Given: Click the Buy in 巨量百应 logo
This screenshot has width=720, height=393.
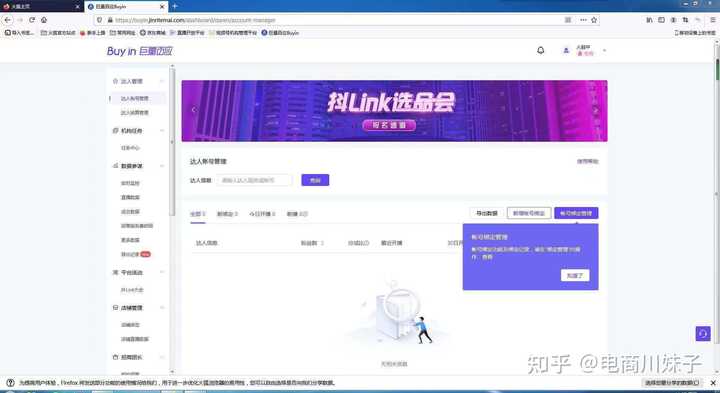Looking at the screenshot, I should point(140,51).
